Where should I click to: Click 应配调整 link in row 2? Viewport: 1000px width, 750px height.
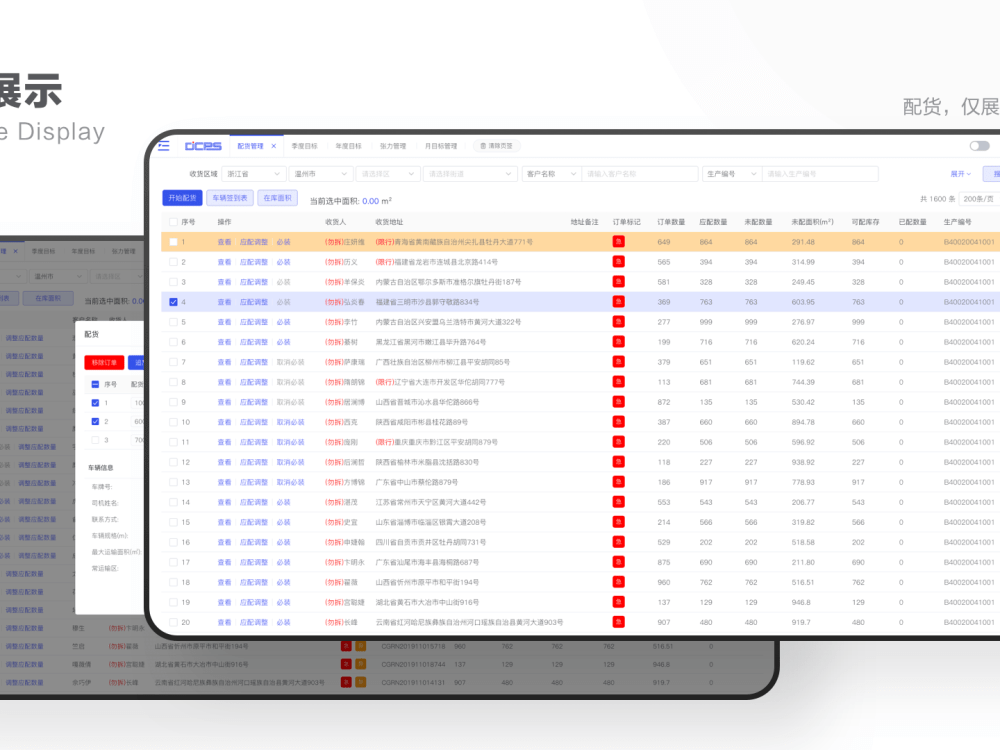[x=254, y=262]
